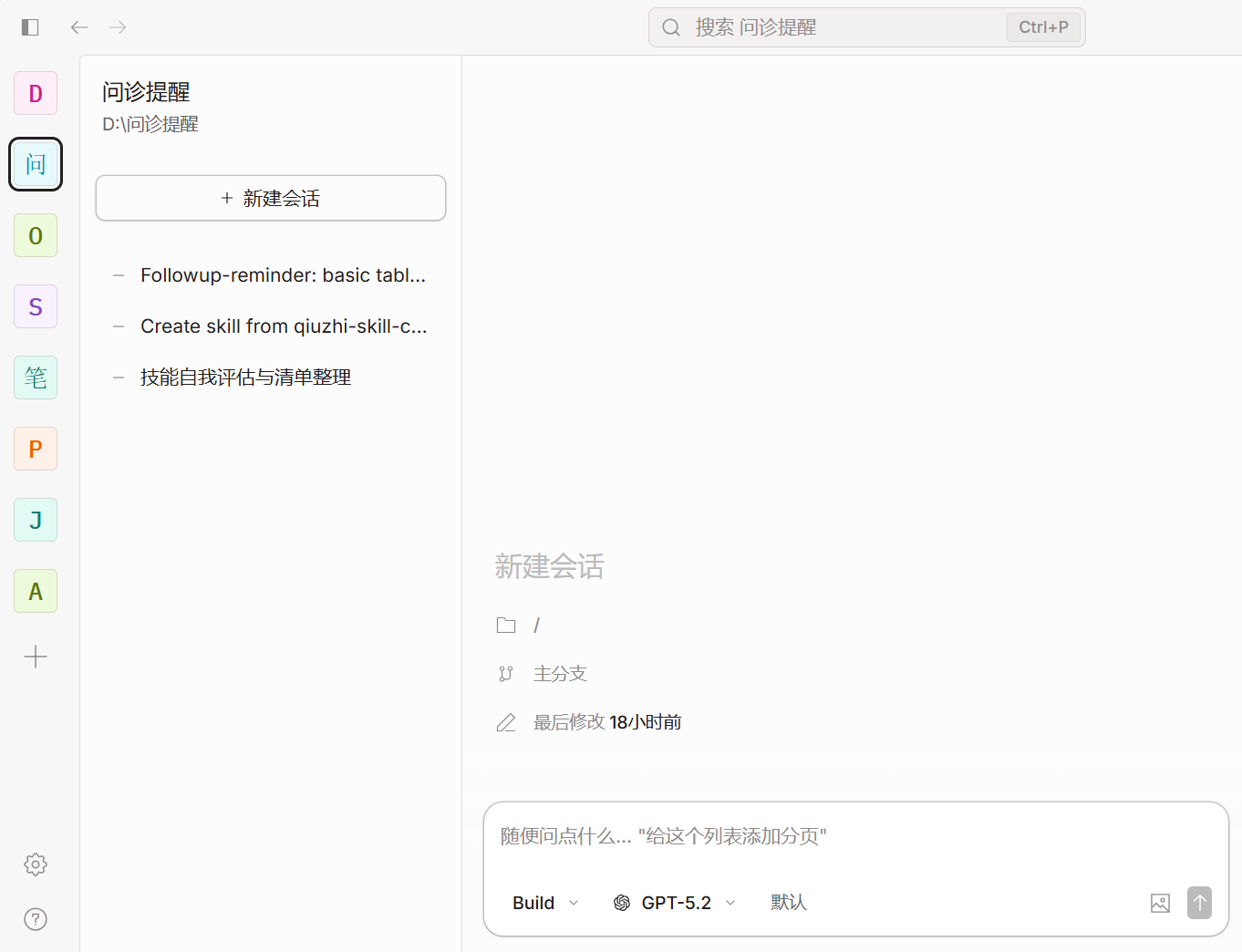Open the J project icon
Image resolution: width=1242 pixels, height=952 pixels.
(x=36, y=520)
